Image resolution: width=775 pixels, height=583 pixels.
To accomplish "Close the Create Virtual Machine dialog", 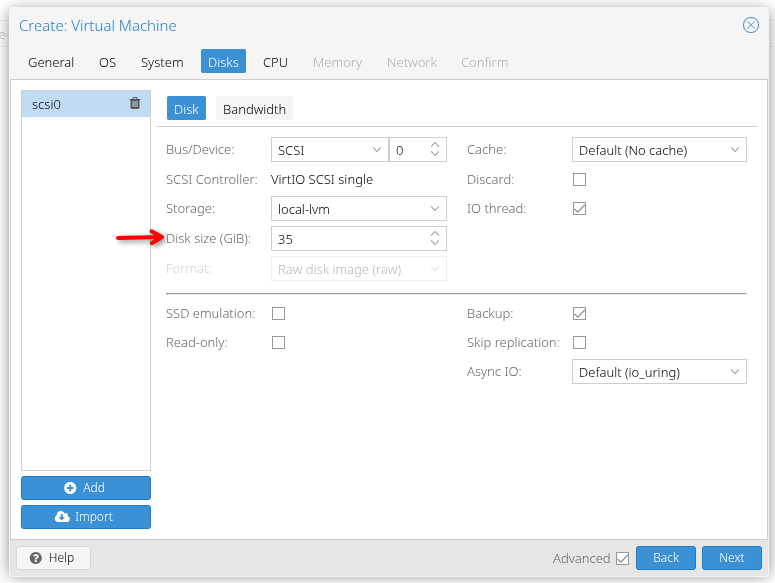I will pyautogui.click(x=750, y=25).
